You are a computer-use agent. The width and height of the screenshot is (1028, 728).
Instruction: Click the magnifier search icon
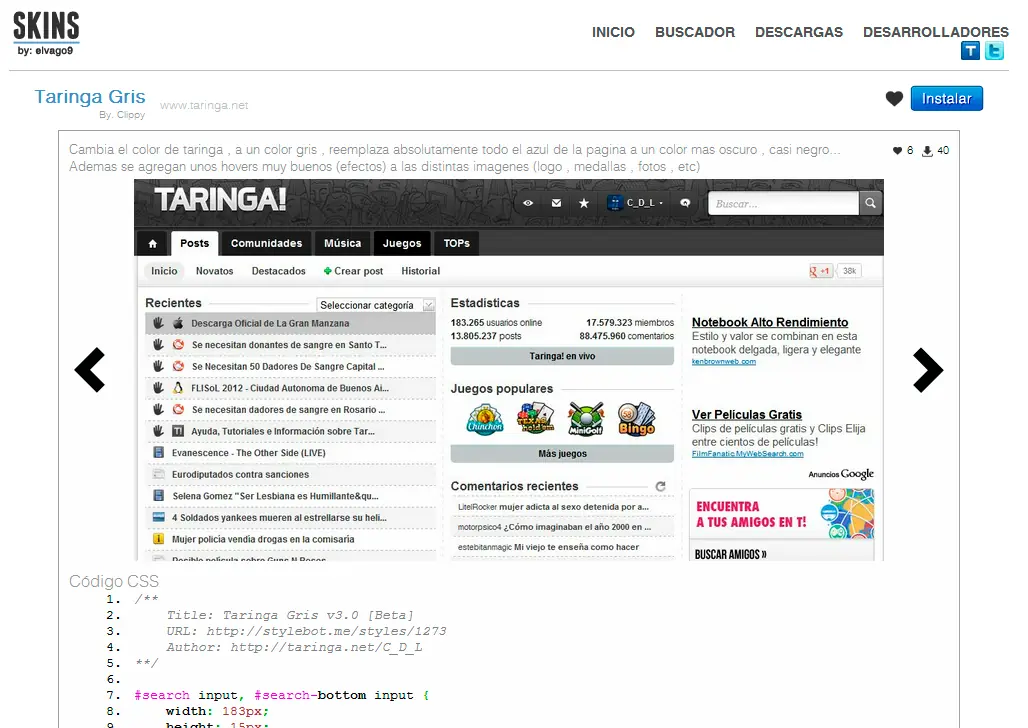(x=870, y=203)
